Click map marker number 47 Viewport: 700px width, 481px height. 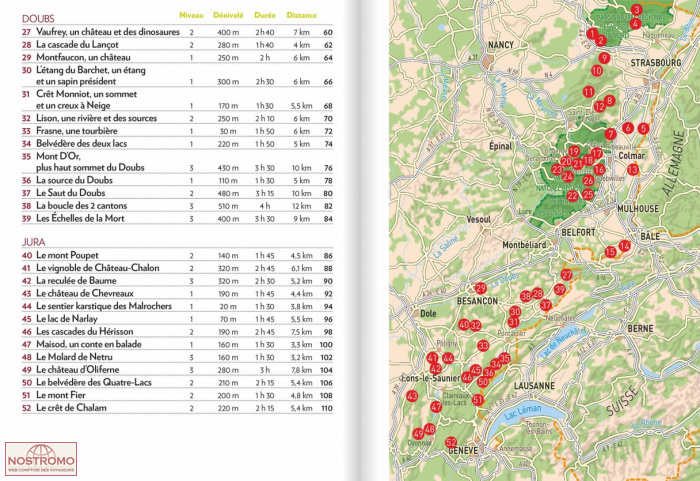[436, 407]
